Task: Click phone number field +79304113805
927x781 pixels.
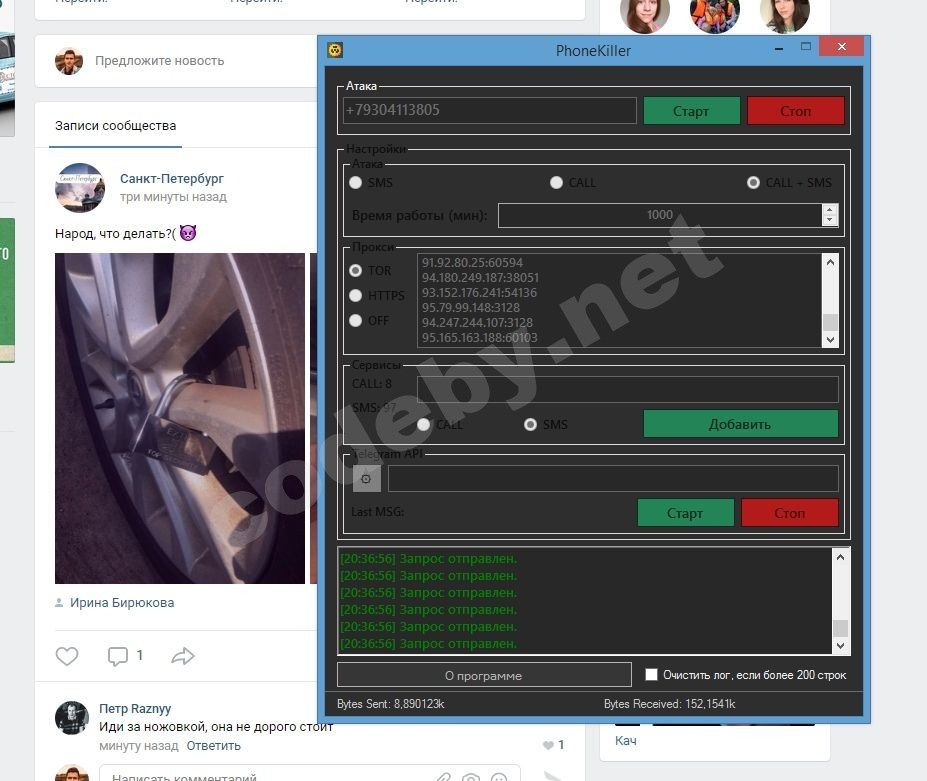Action: coord(490,111)
